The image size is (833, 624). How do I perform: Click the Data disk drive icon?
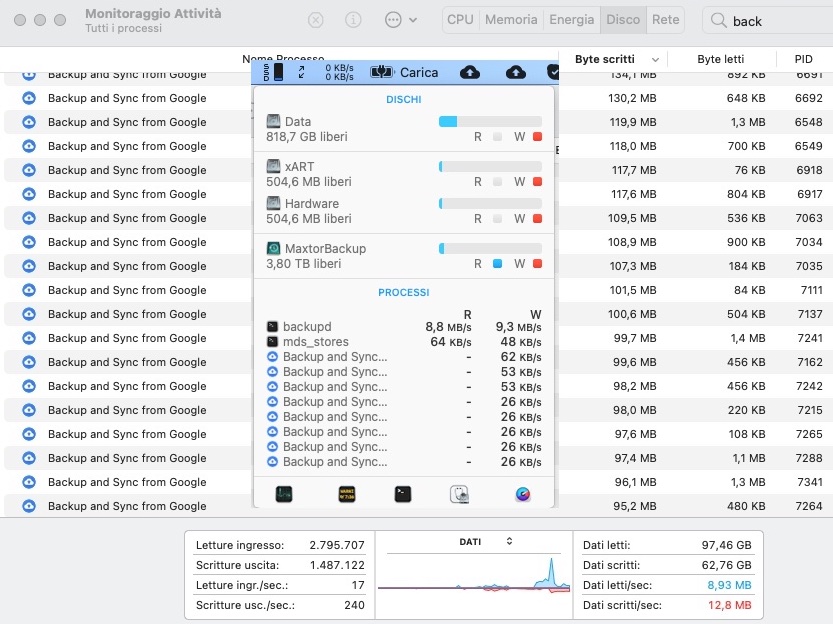(273, 122)
